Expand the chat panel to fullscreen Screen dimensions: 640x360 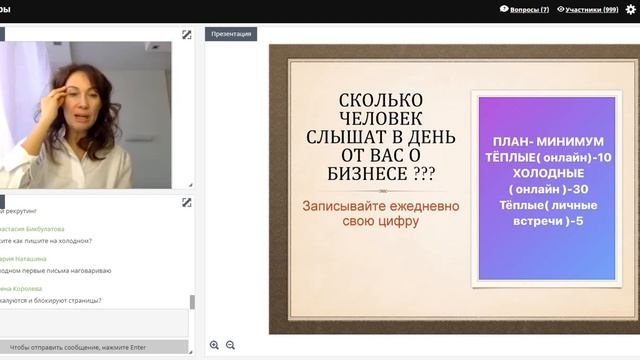(187, 202)
